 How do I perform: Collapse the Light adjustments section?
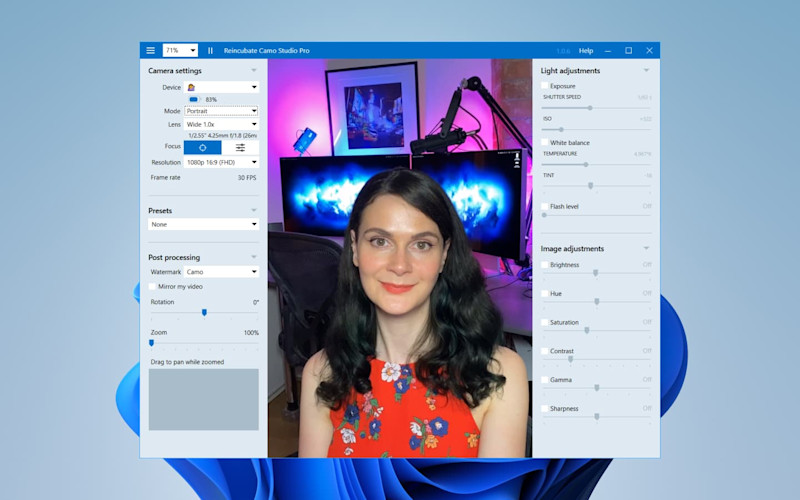point(646,71)
